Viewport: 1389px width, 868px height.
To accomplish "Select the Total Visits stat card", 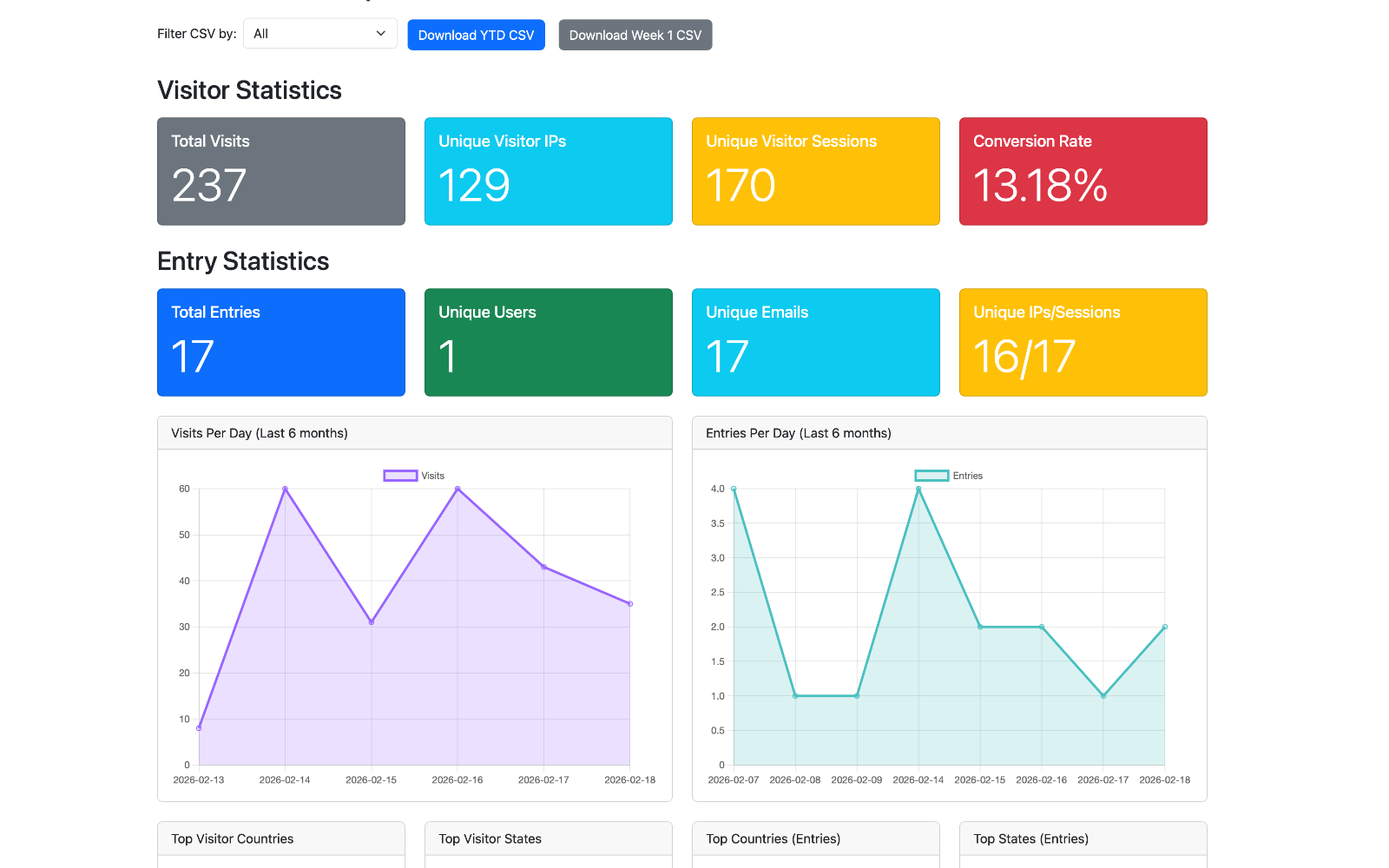I will [x=280, y=171].
